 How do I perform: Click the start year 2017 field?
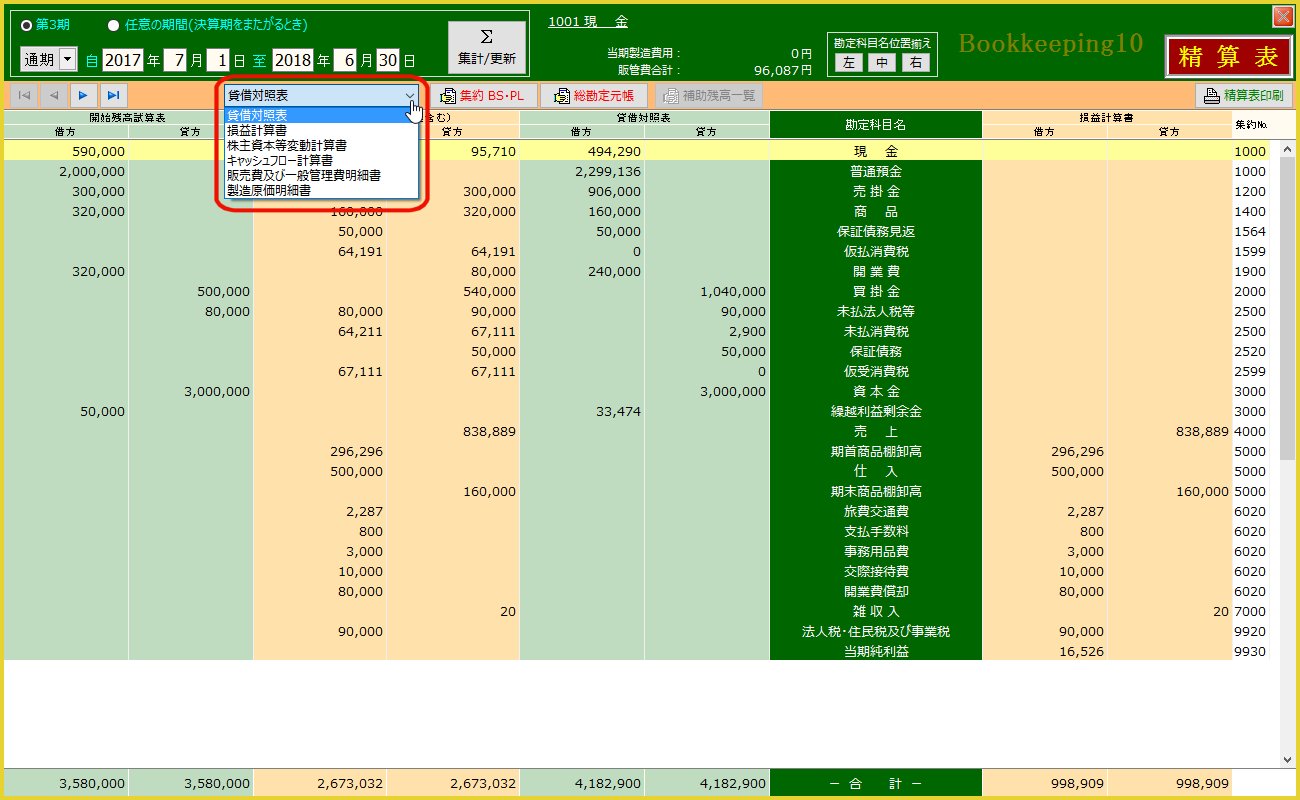point(123,60)
